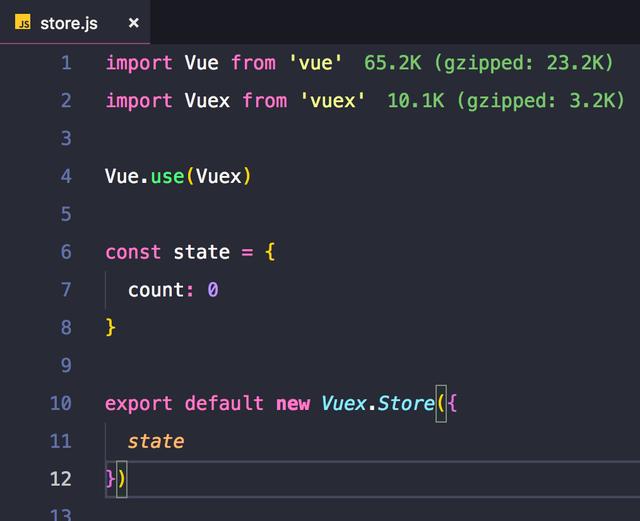Click line number 12 in gutter
640x521 pixels.
pyautogui.click(x=61, y=479)
